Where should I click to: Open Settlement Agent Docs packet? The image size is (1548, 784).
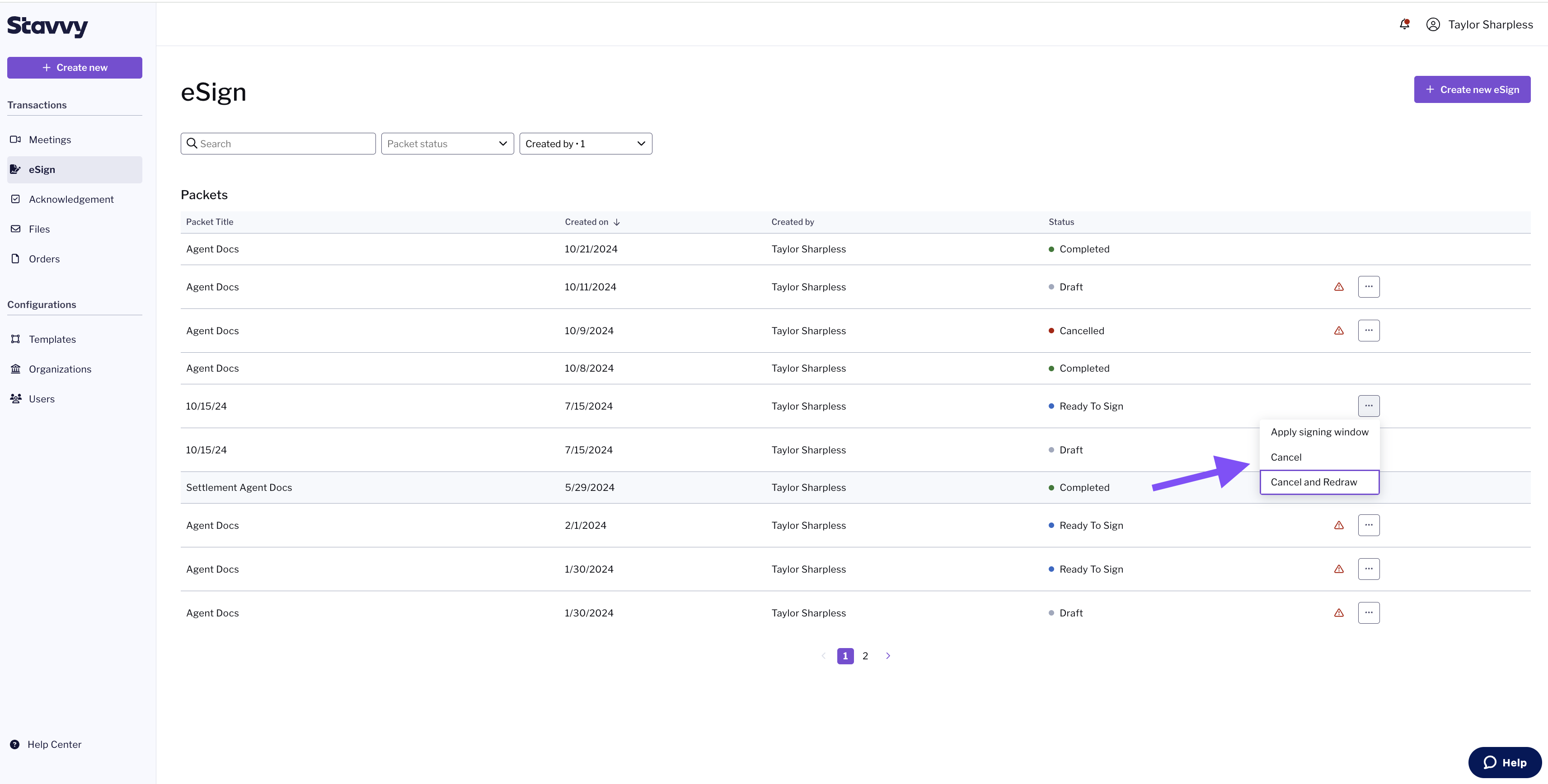coord(239,488)
